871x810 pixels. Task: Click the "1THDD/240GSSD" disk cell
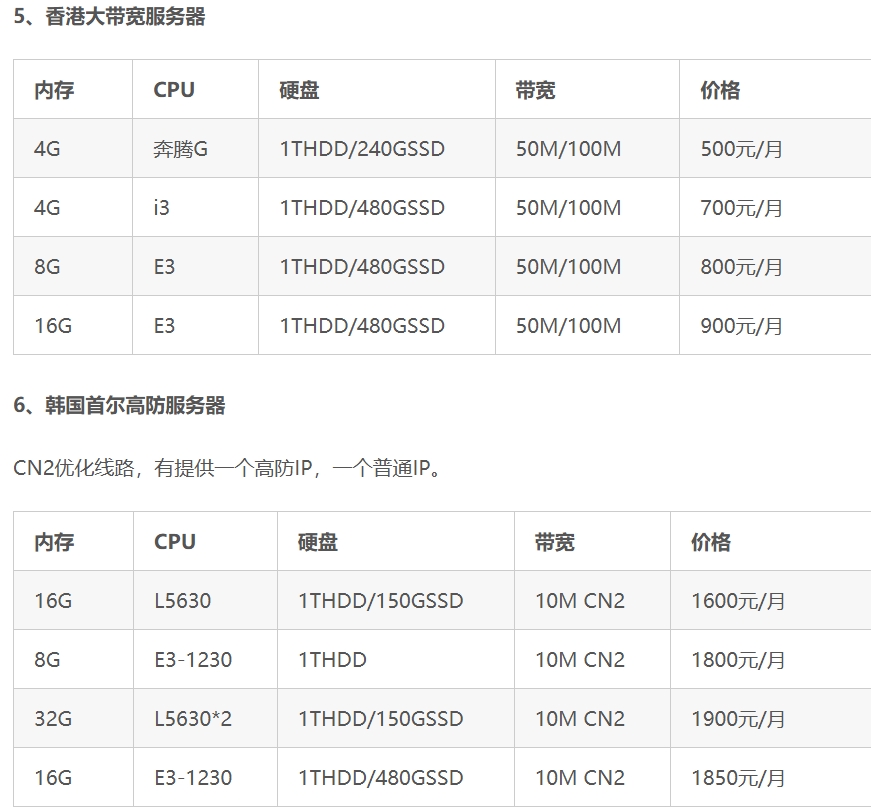tap(362, 149)
